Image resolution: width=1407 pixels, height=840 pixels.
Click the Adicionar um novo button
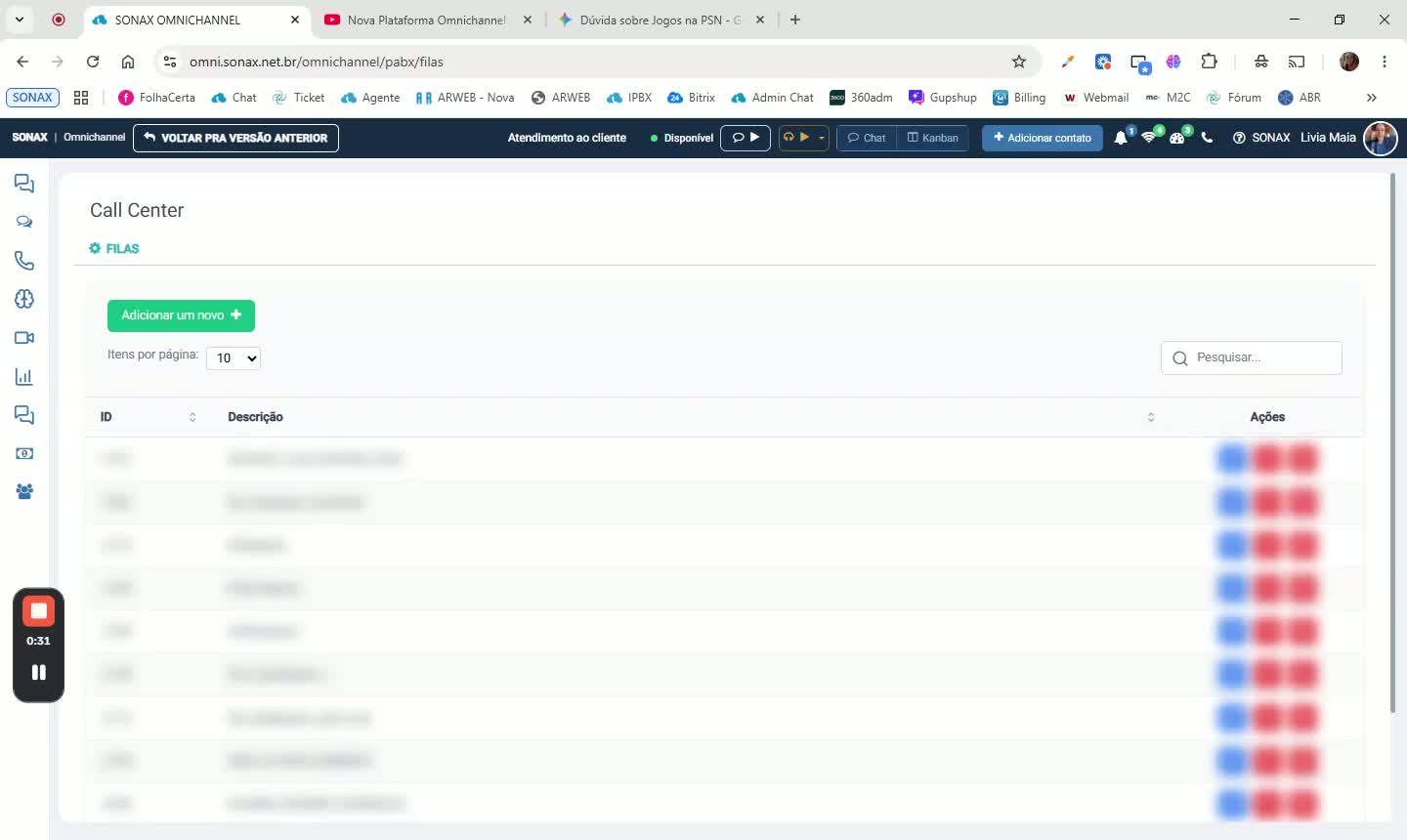coord(181,315)
